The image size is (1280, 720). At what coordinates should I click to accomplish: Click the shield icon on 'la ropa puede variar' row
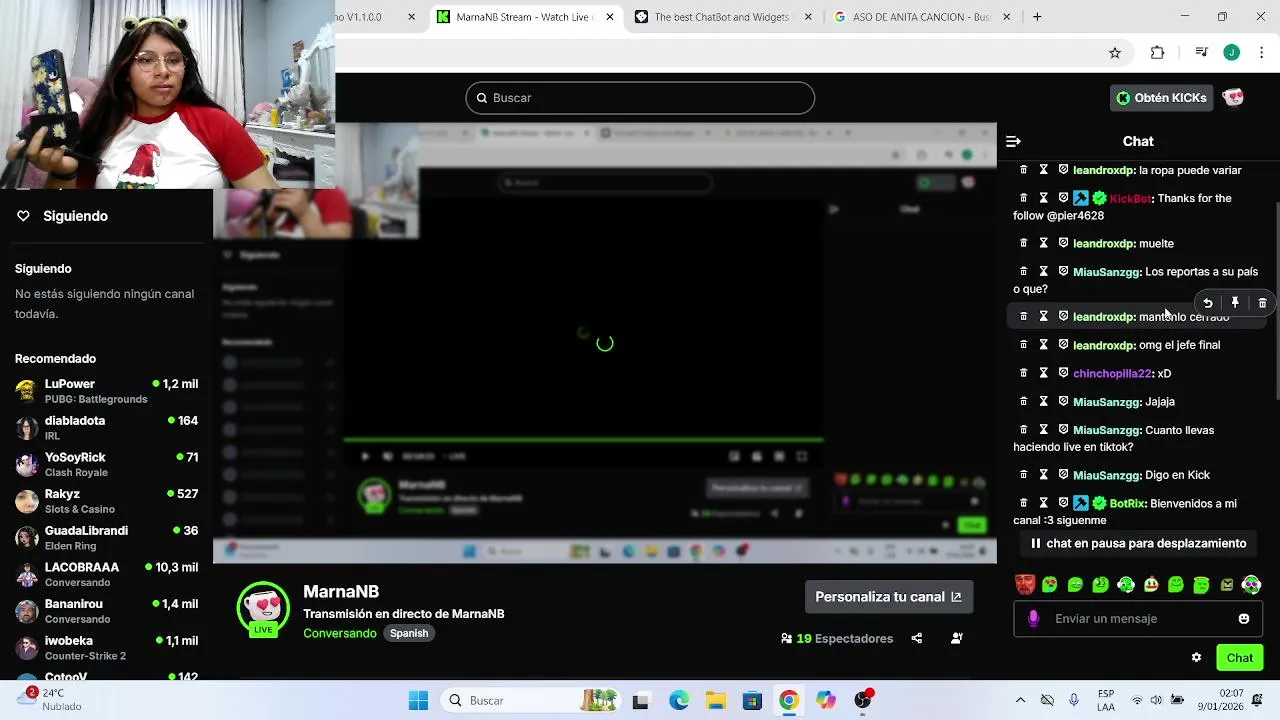coord(1063,170)
